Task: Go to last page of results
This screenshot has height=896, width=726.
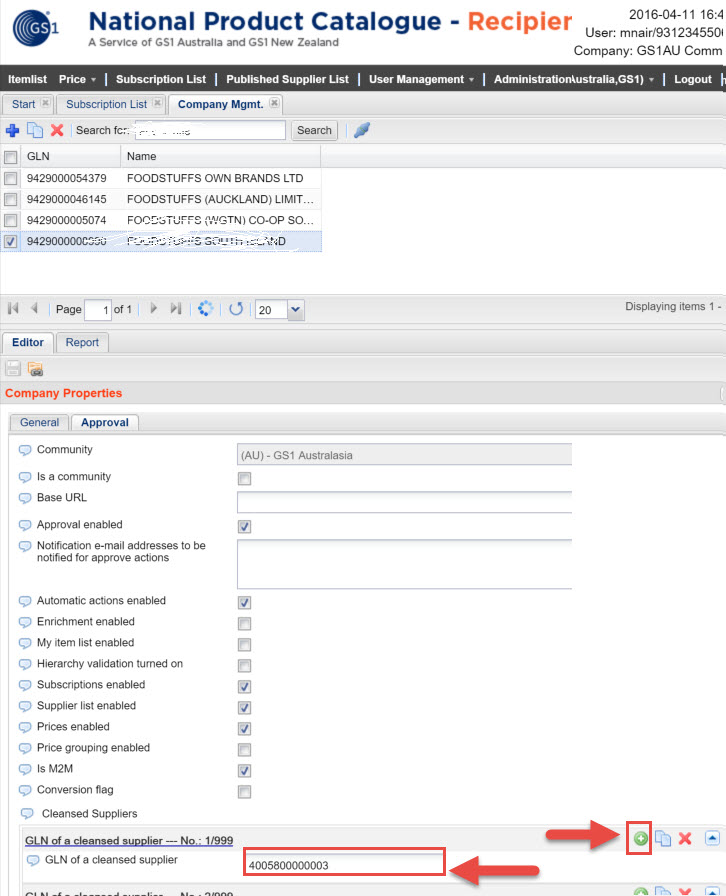Action: pos(175,309)
